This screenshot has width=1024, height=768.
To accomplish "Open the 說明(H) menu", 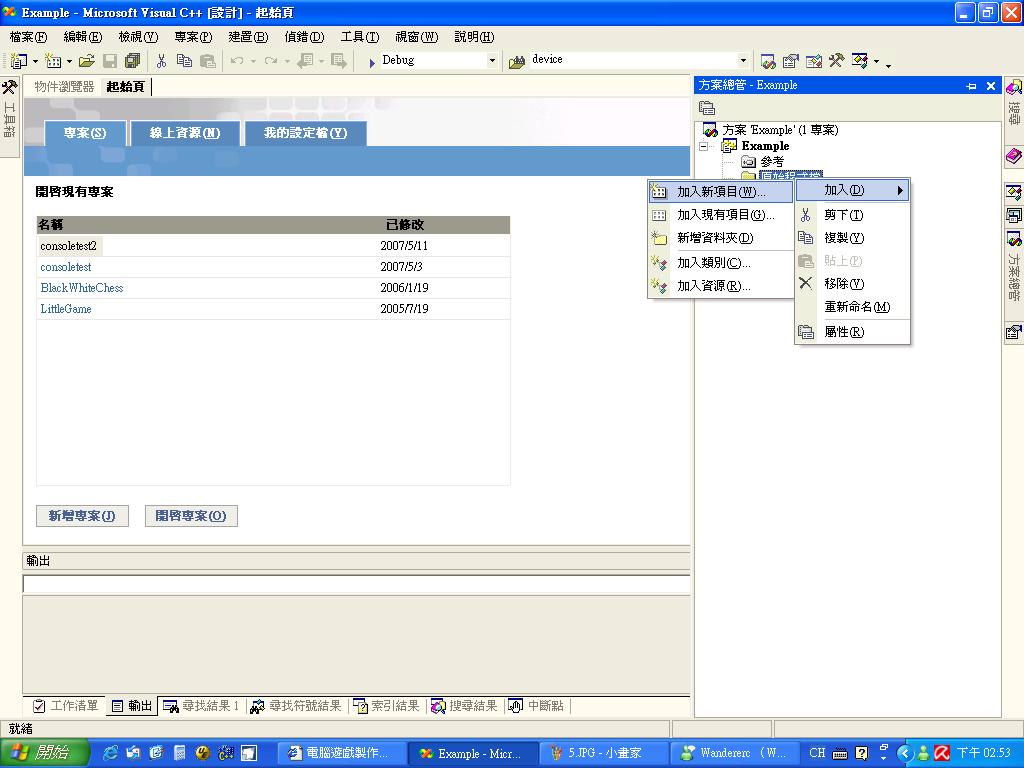I will (474, 37).
